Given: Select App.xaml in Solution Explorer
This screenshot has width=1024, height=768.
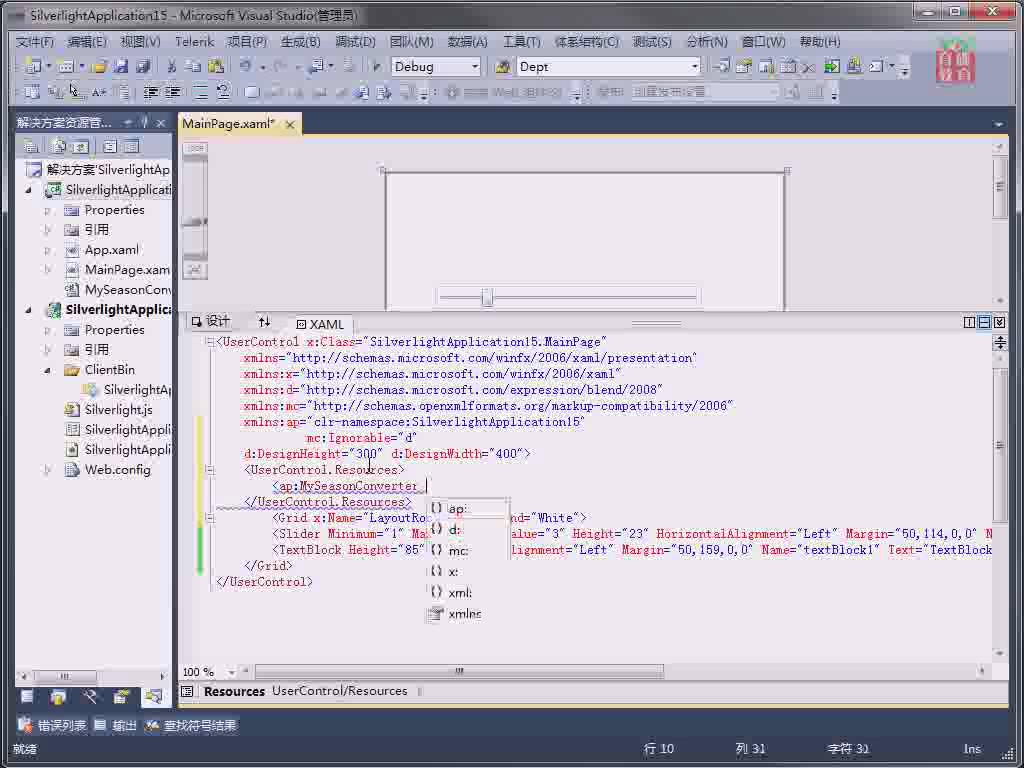Looking at the screenshot, I should pyautogui.click(x=101, y=250).
